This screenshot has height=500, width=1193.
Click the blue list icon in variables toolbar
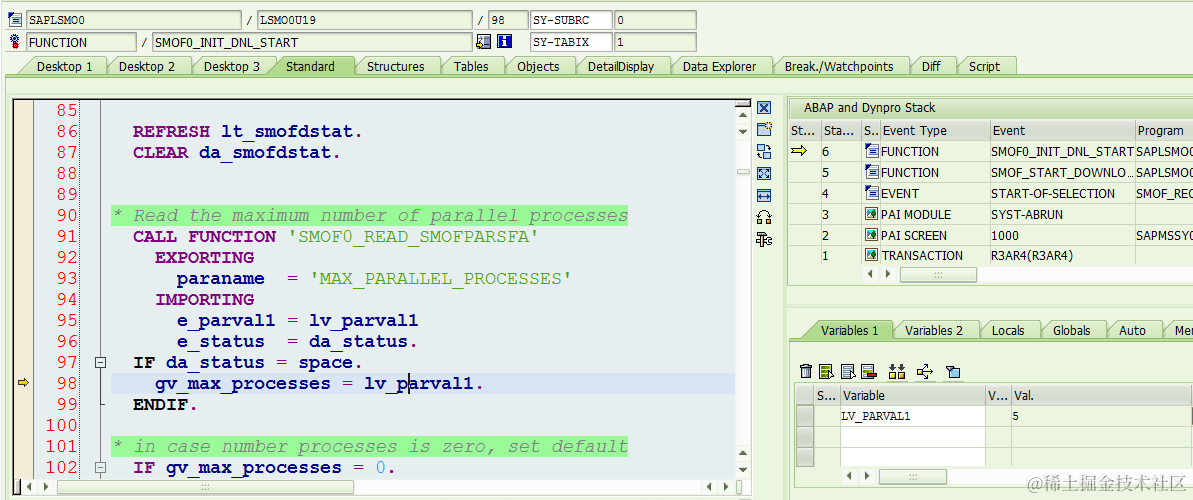848,371
